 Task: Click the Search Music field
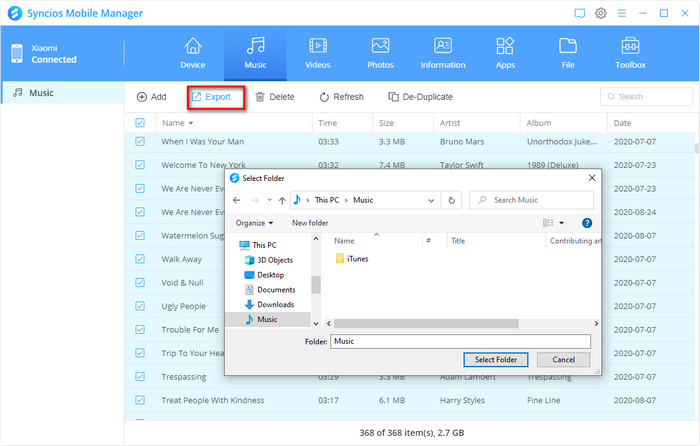pos(531,200)
